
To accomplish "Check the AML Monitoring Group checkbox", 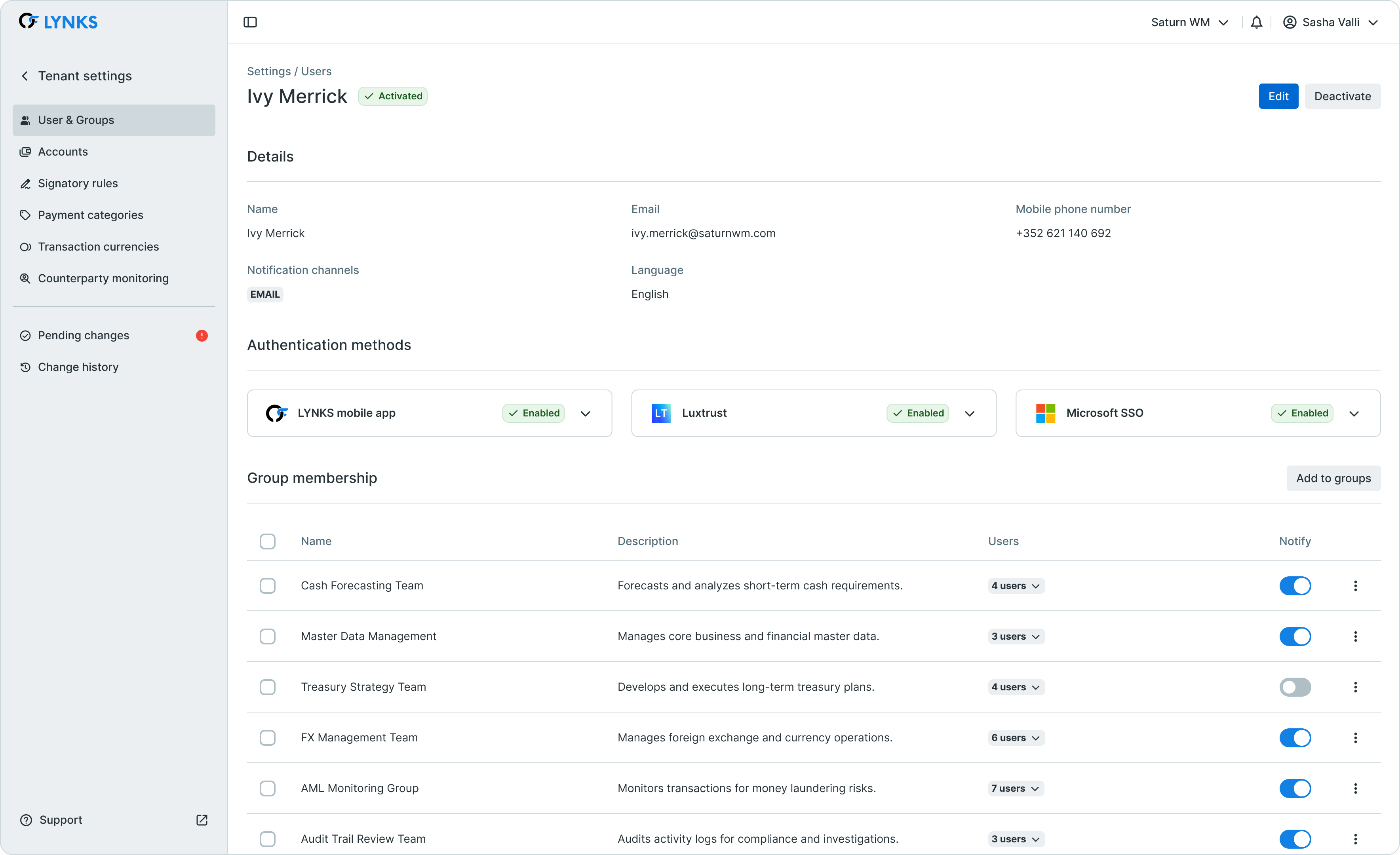I will click(x=268, y=788).
